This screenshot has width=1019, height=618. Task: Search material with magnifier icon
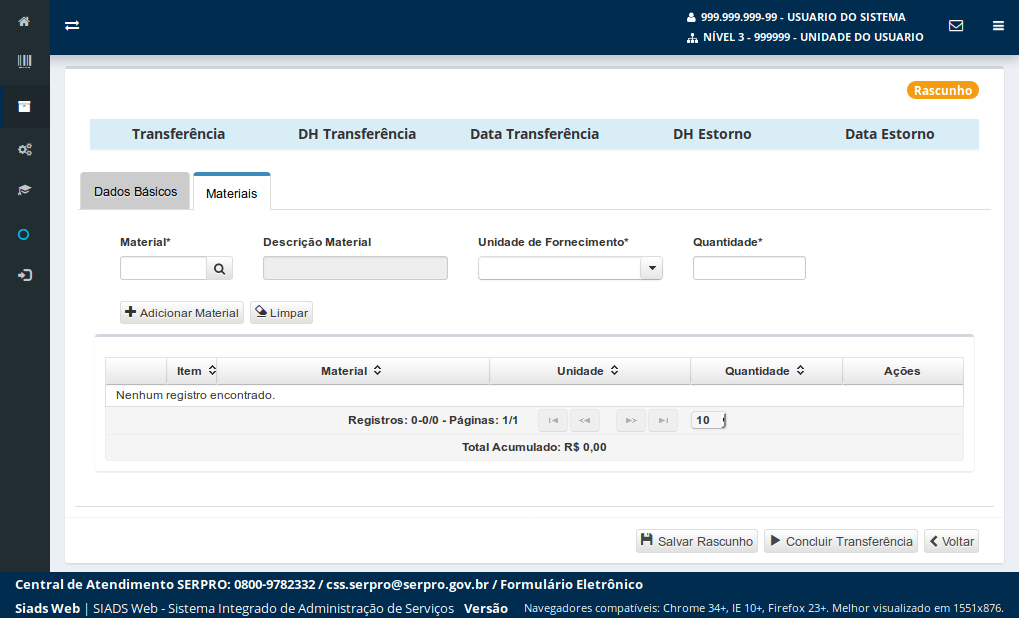pos(220,268)
